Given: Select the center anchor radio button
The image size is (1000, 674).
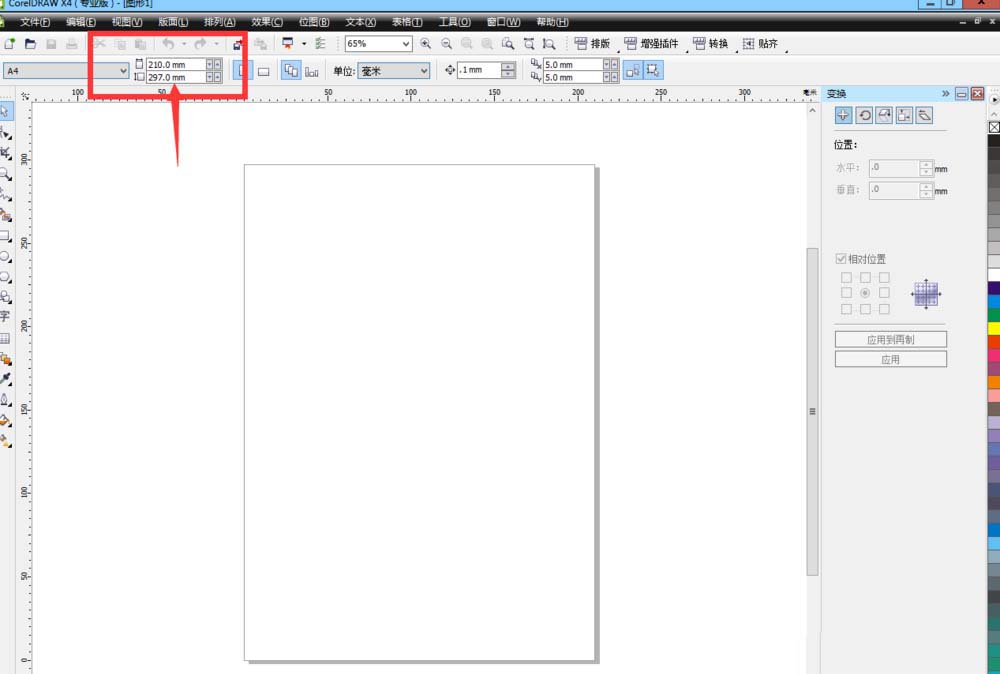Looking at the screenshot, I should pos(865,293).
